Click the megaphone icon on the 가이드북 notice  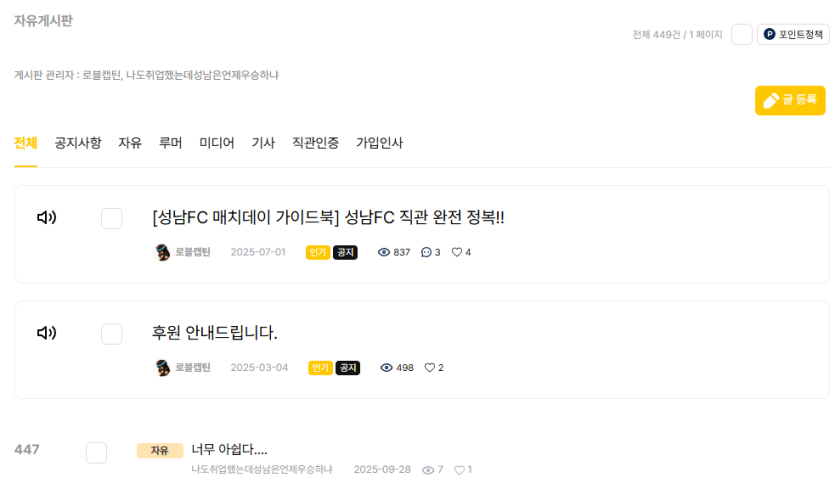pyautogui.click(x=46, y=217)
